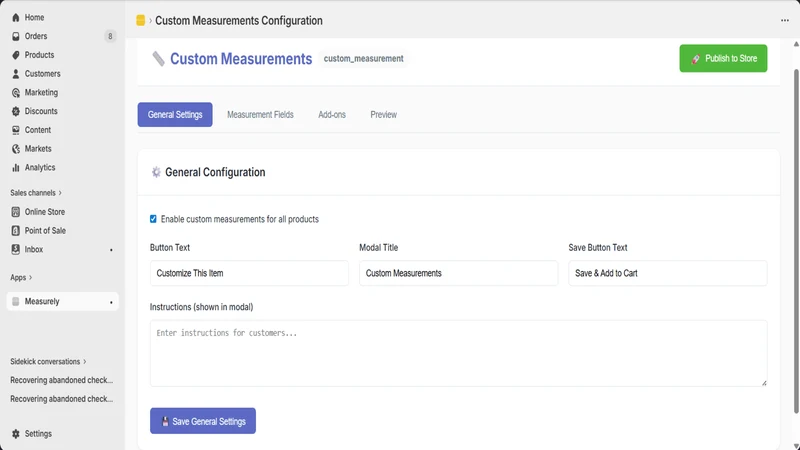Click the Analytics bar chart icon

pos(16,167)
